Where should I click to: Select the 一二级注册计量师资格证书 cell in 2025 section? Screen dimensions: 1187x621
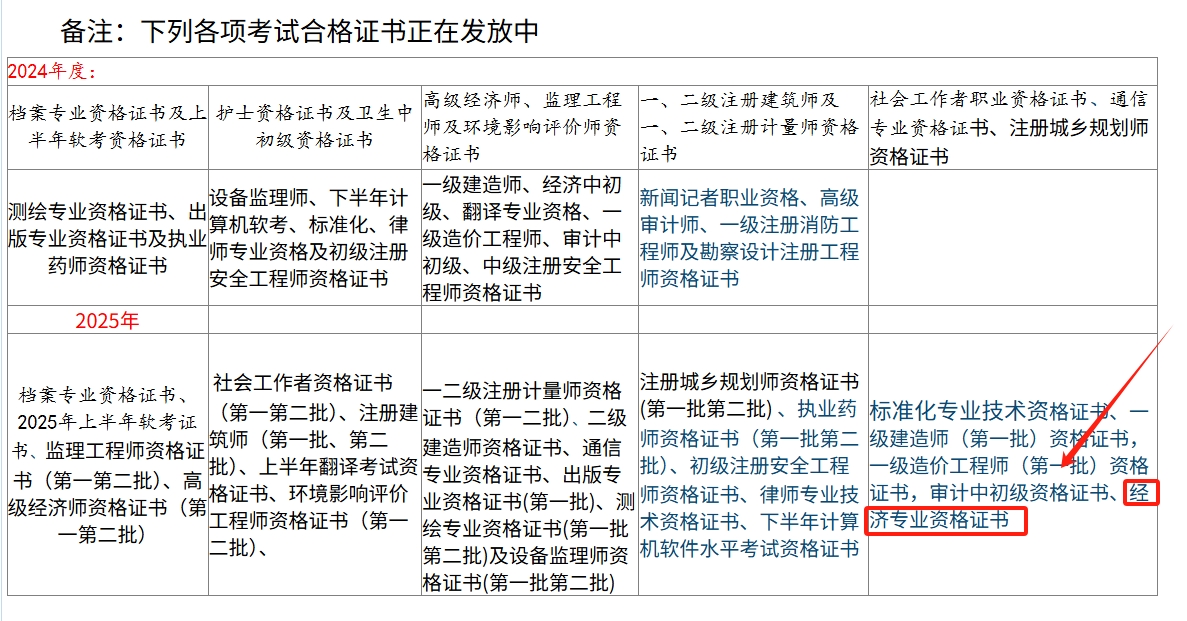tap(523, 487)
